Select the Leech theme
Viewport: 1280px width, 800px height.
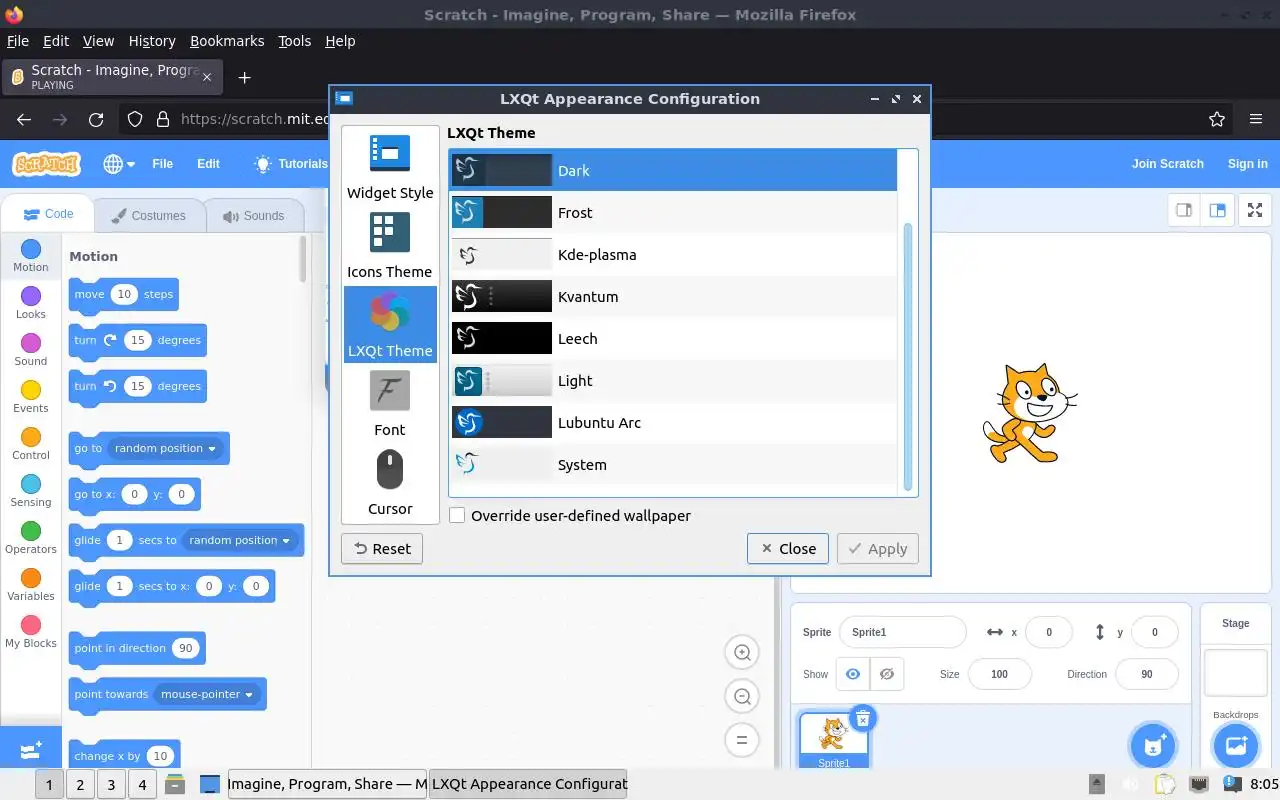673,338
